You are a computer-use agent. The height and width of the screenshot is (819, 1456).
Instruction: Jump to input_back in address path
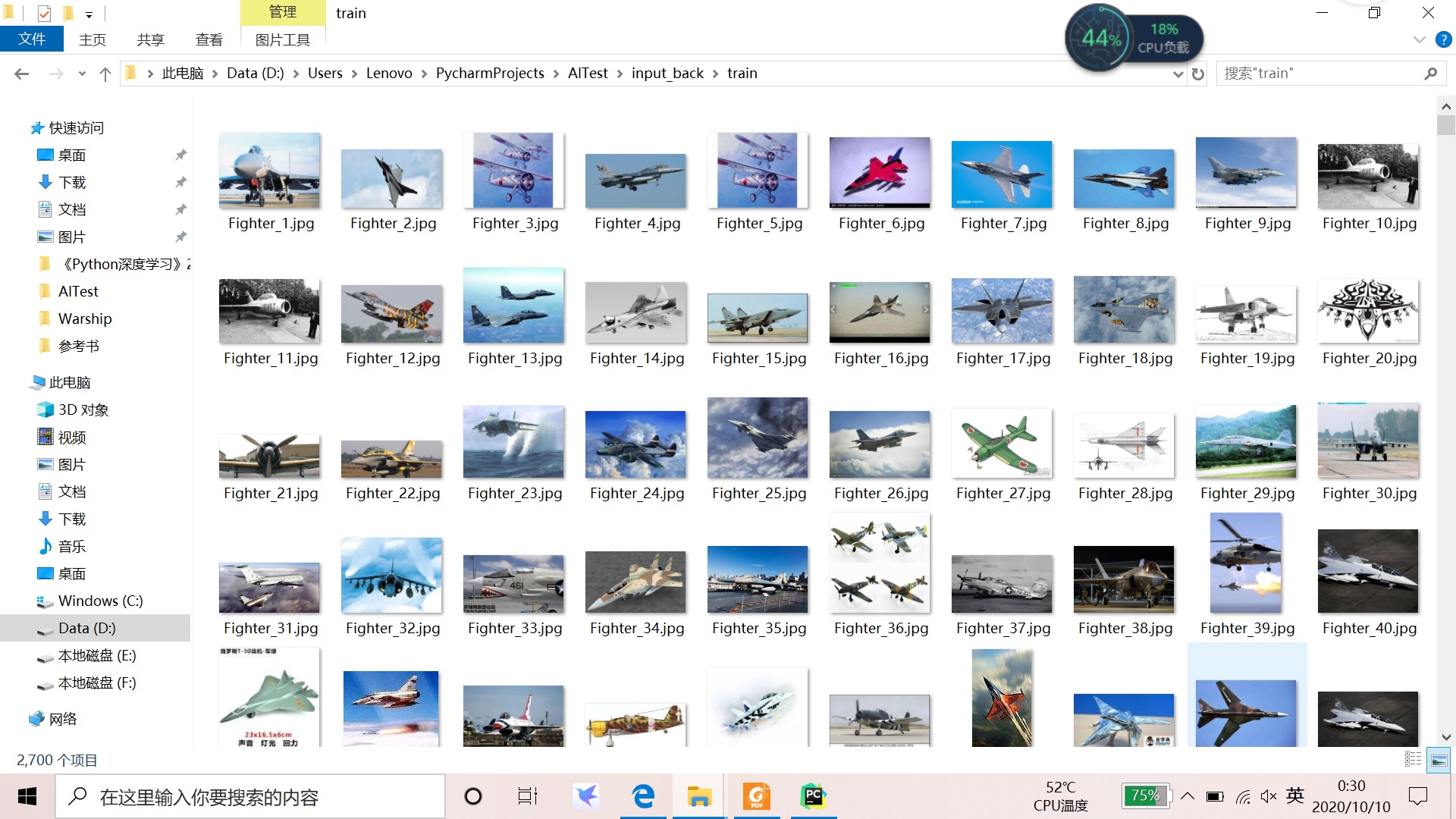(667, 74)
